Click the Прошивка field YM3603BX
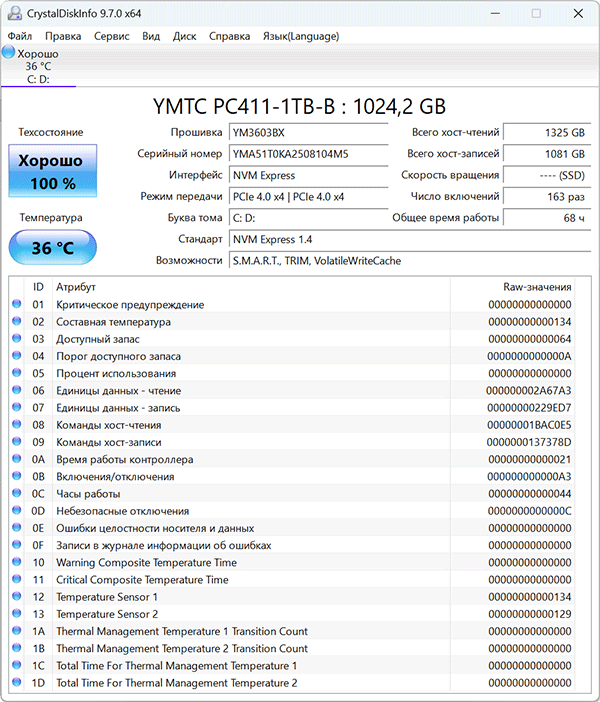Screen dimensions: 600x702 point(308,133)
